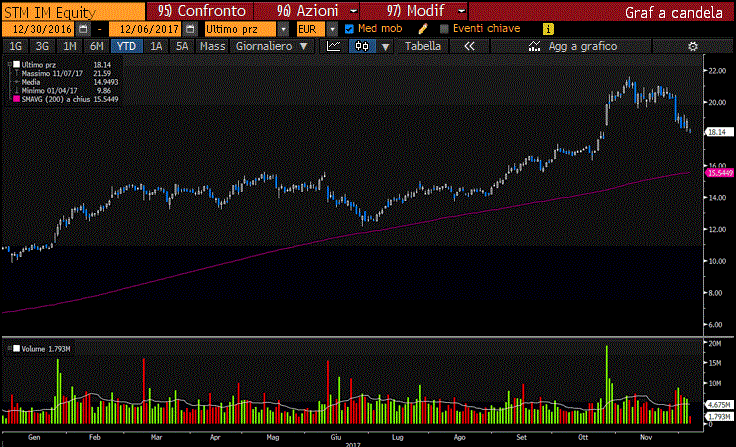The height and width of the screenshot is (447, 736).
Task: Switch to line chart view
Action: click(x=334, y=46)
